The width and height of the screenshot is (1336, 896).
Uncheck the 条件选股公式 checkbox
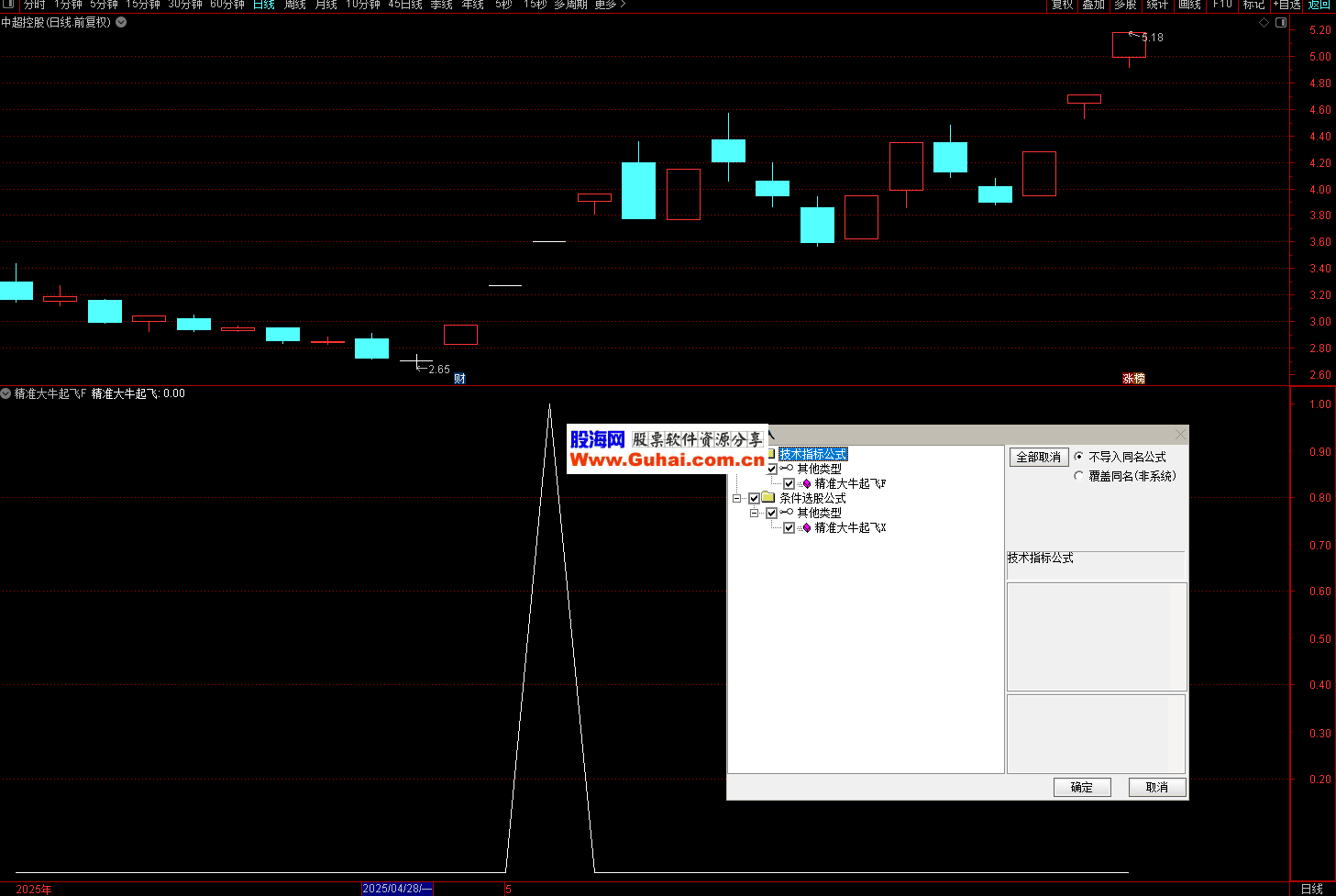(755, 498)
